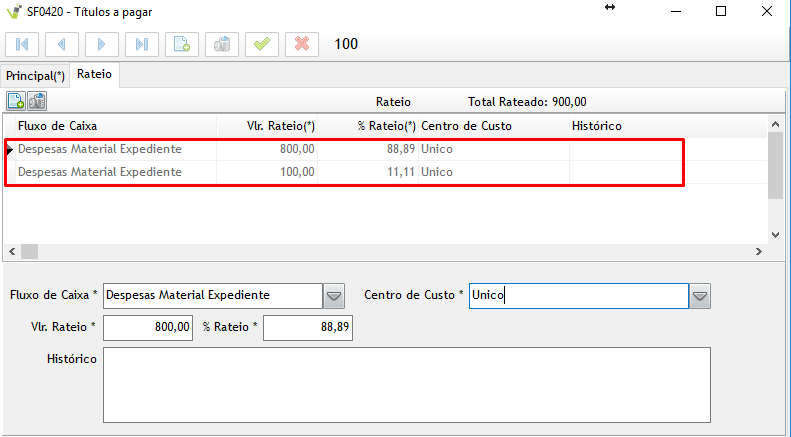
Task: Sort by Vlr. Rateio(*) column header
Action: 281,126
